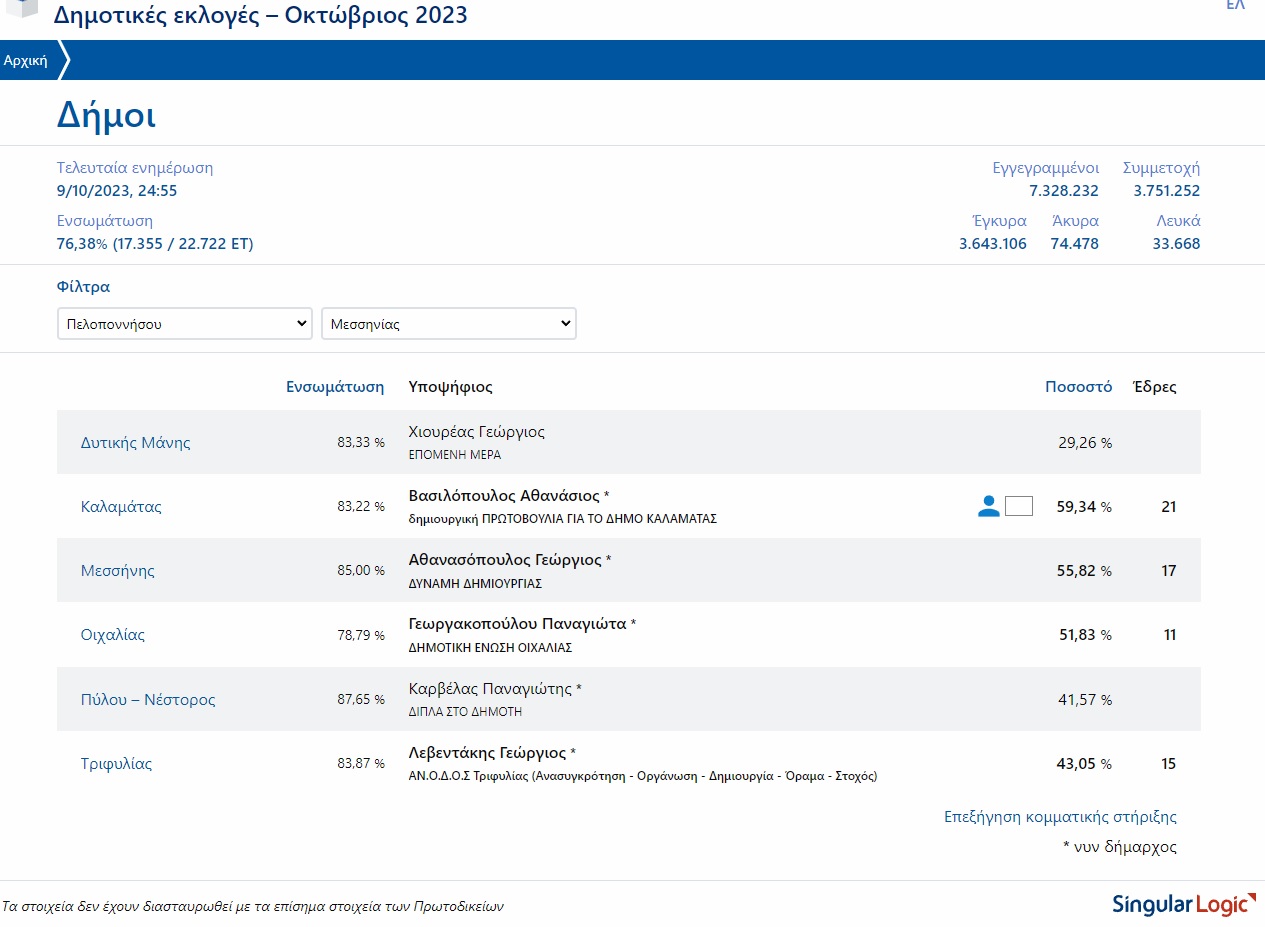Open the Καλαμάτας municipality results

click(x=121, y=507)
